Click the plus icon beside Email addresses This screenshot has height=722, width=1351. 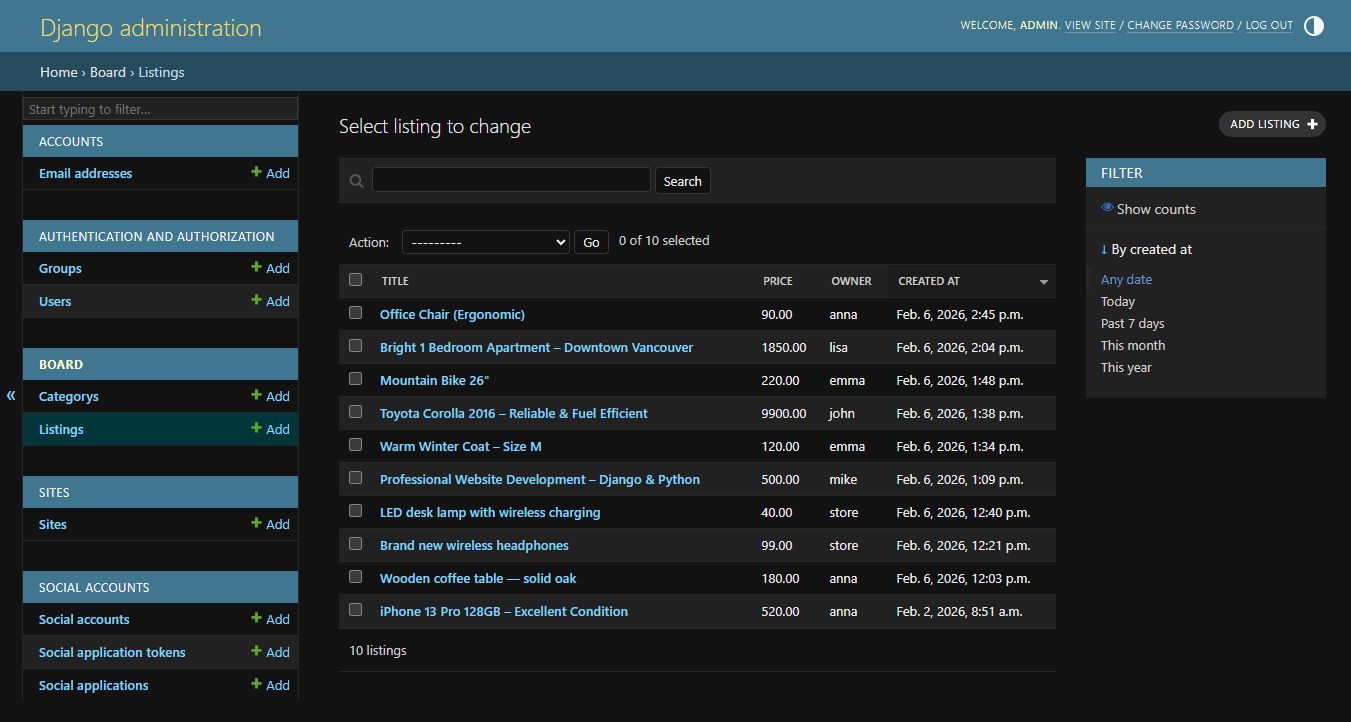(256, 172)
